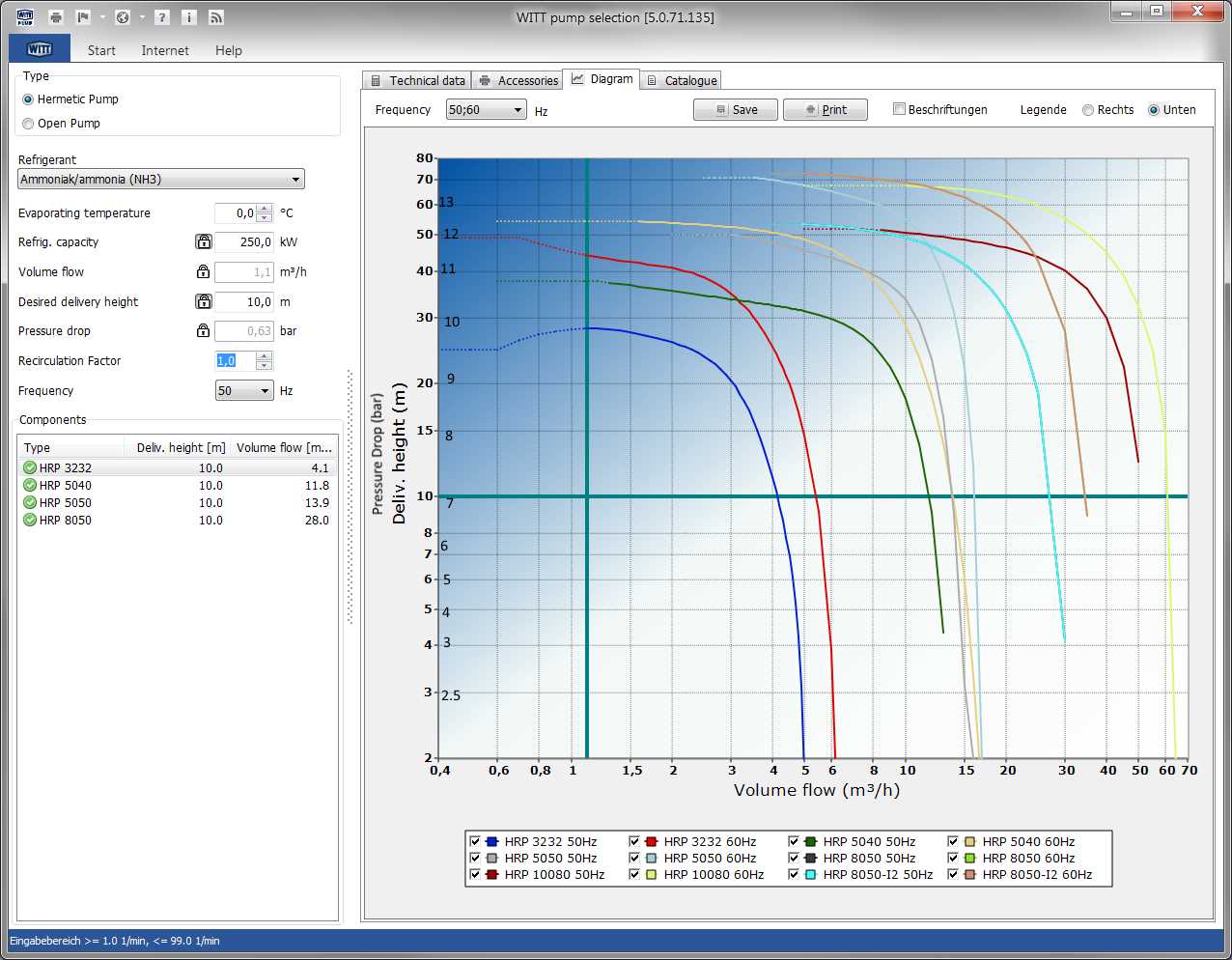Click the Refrig. capacity 250,0 field
1232x960 pixels.
click(244, 242)
